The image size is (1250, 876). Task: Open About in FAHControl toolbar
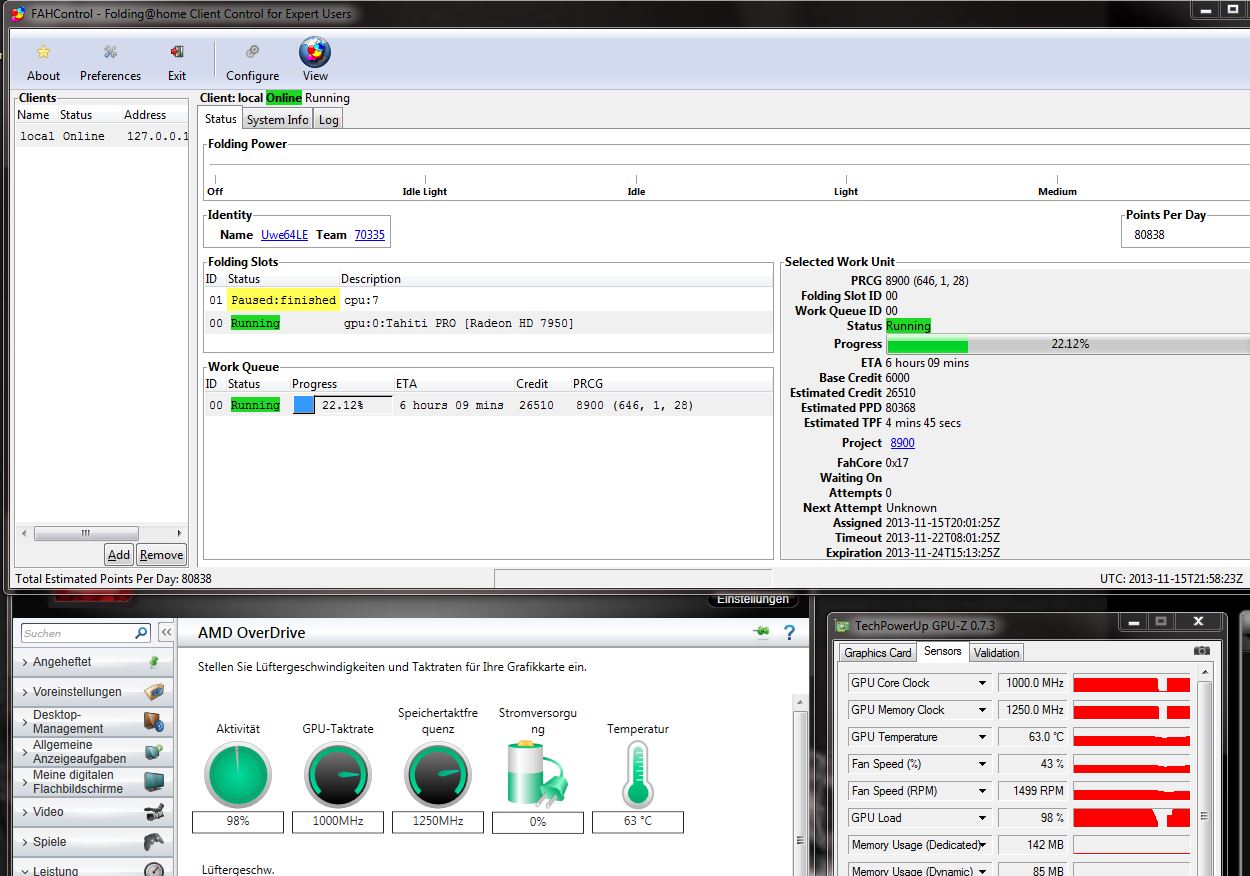43,62
